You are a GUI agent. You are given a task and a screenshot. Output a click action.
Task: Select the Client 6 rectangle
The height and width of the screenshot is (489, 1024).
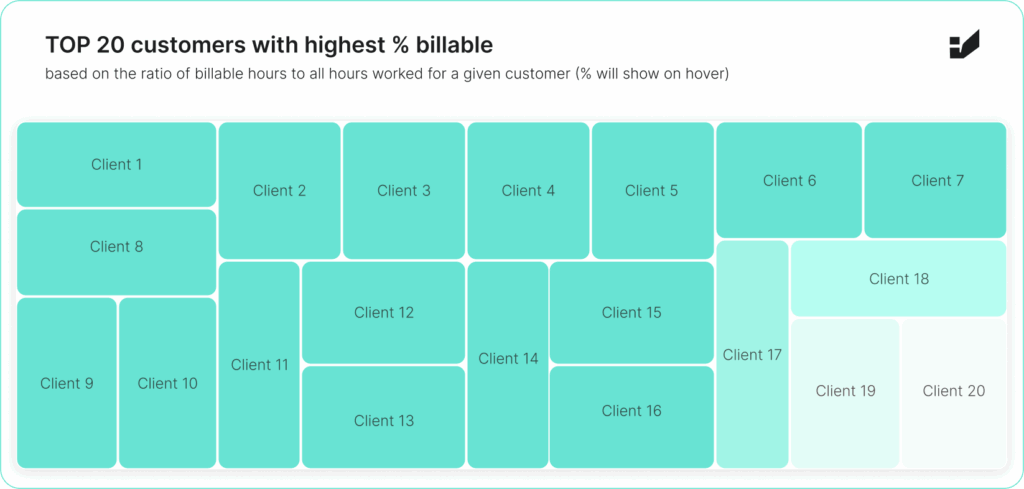(x=789, y=181)
